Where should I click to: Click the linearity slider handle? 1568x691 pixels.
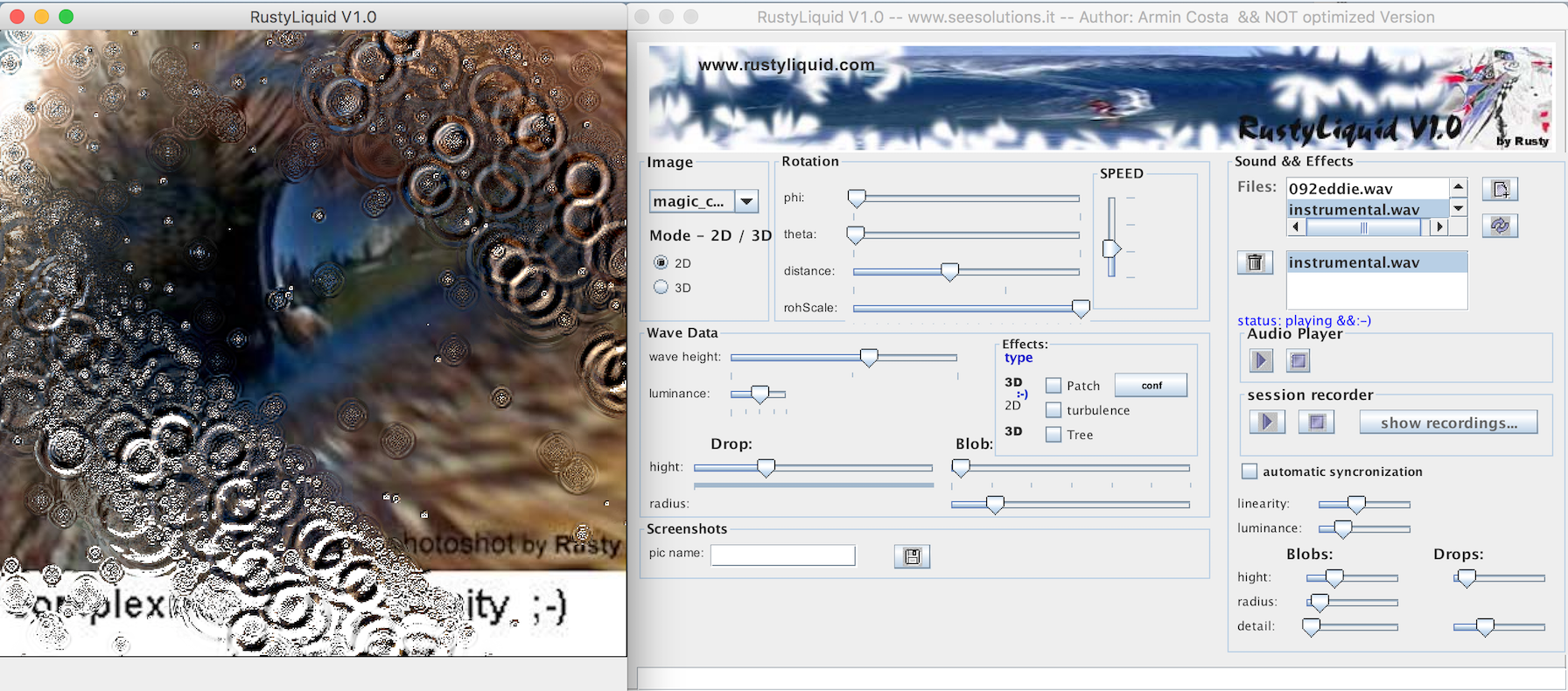(x=1356, y=505)
